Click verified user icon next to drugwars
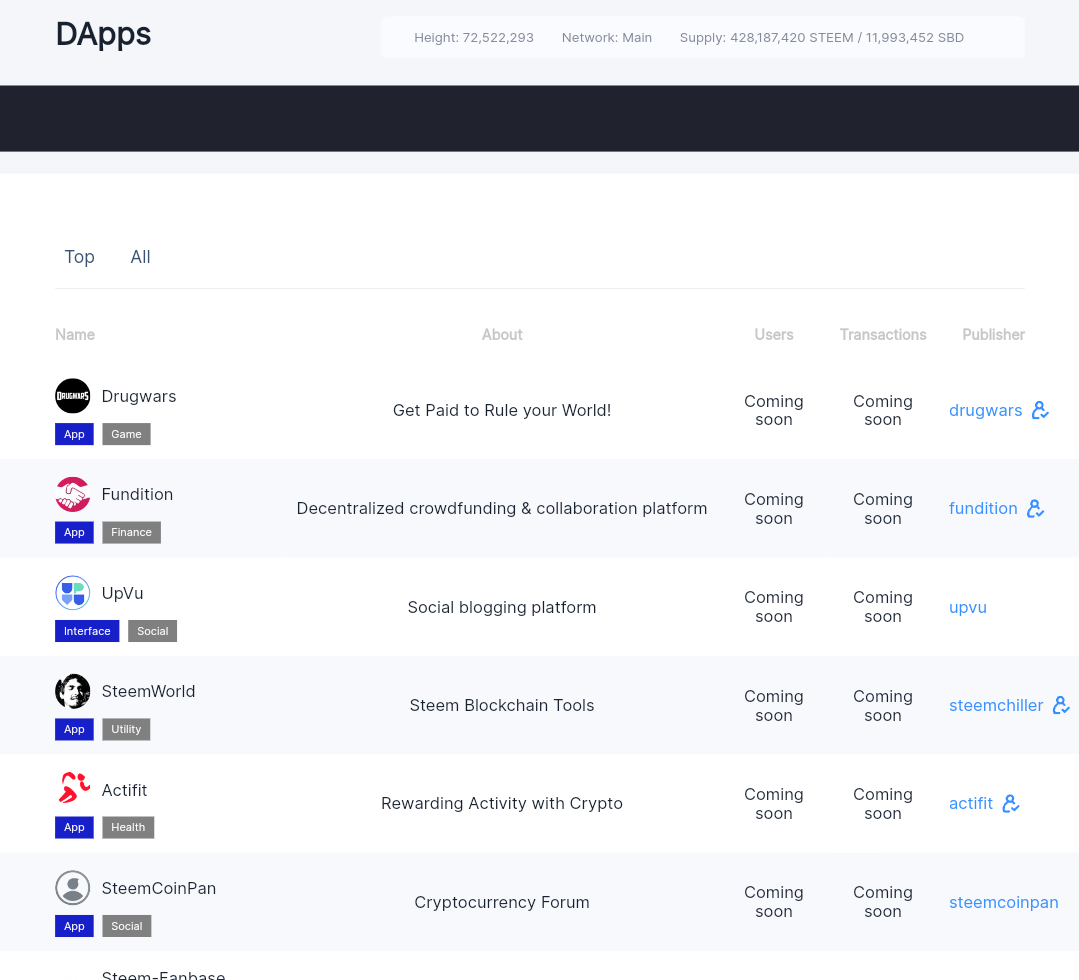The width and height of the screenshot is (1079, 980). coord(1040,410)
